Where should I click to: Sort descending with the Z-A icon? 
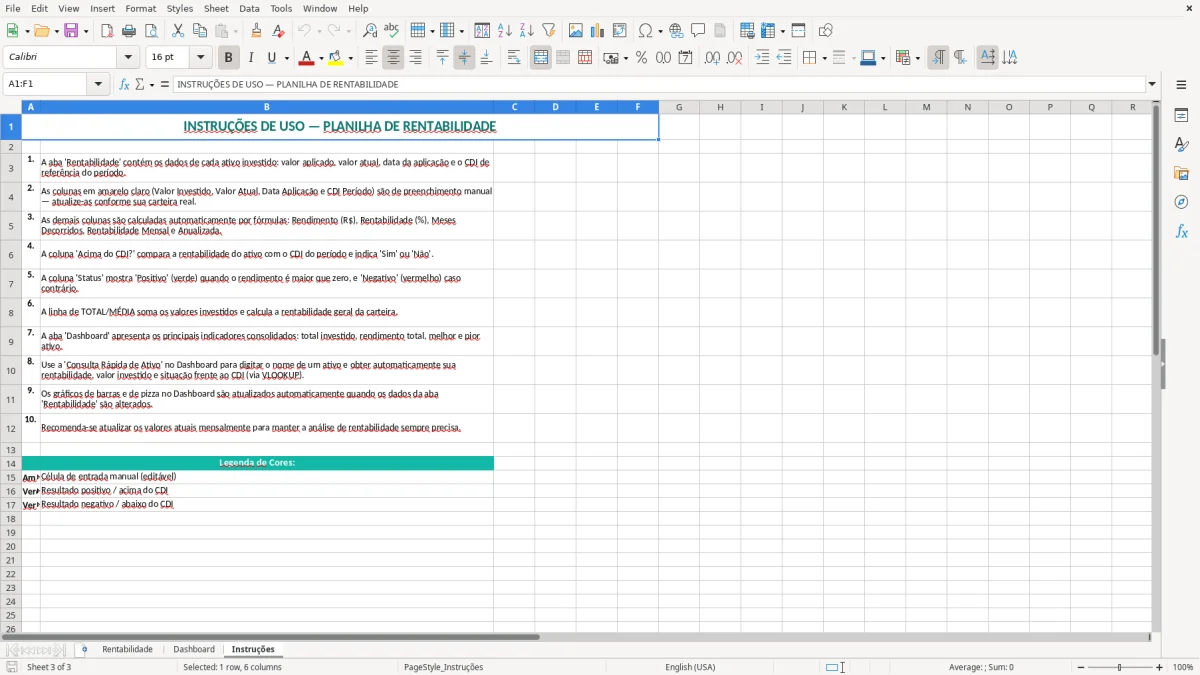(527, 31)
